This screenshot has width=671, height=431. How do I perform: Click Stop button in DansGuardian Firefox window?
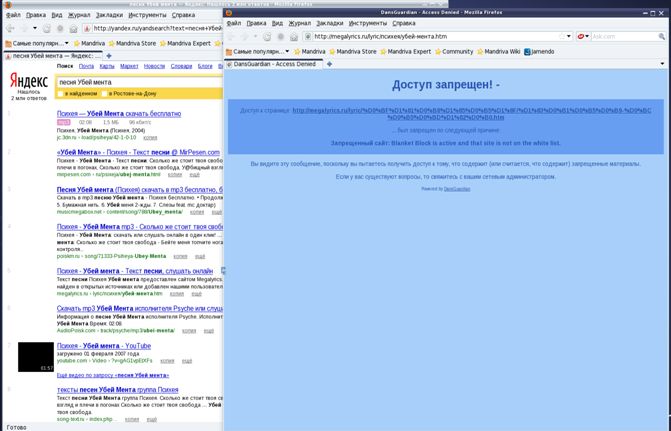click(281, 37)
